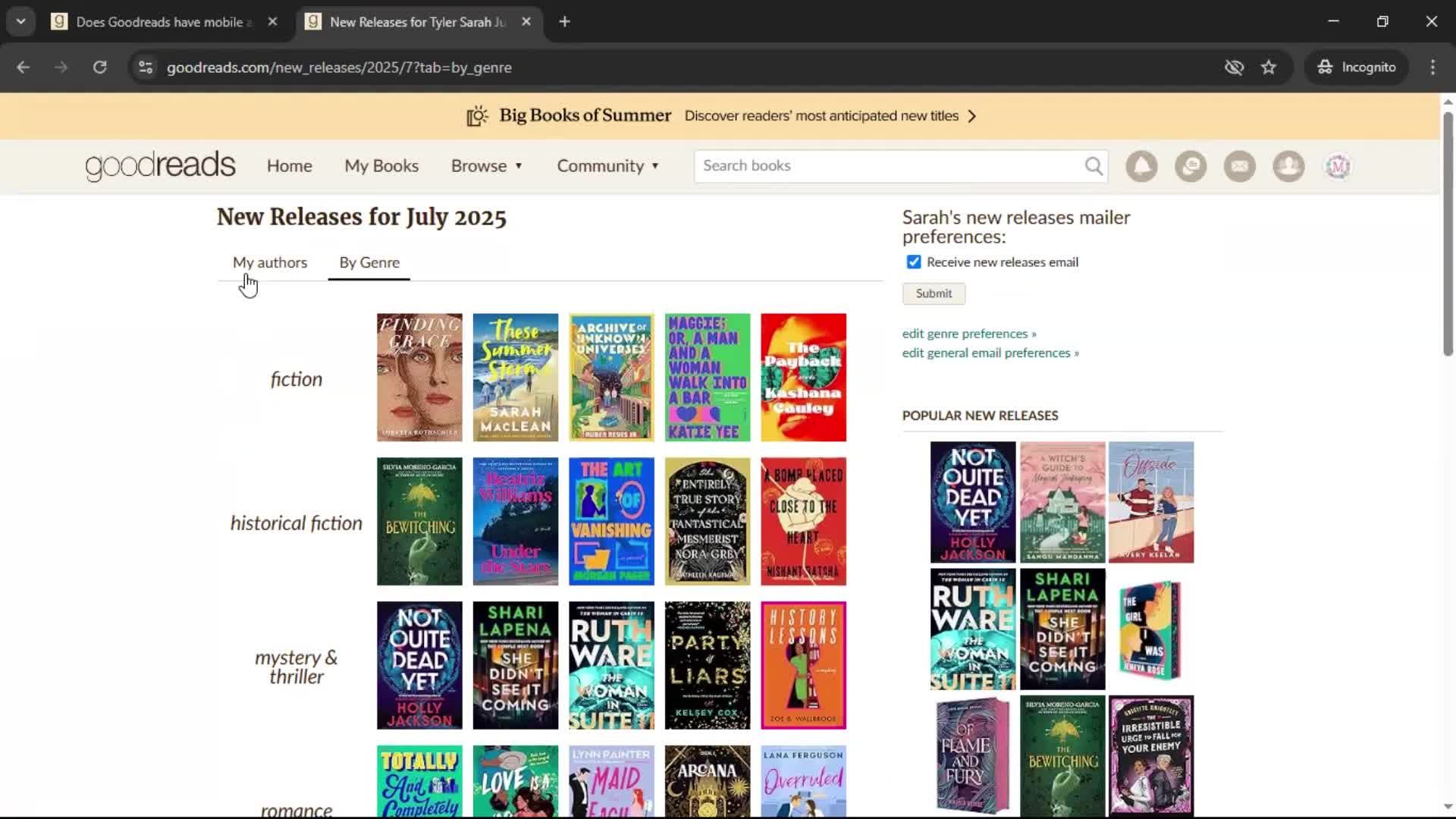Viewport: 1456px width, 819px height.
Task: Click the page vertical scrollbar
Action: click(x=1448, y=234)
